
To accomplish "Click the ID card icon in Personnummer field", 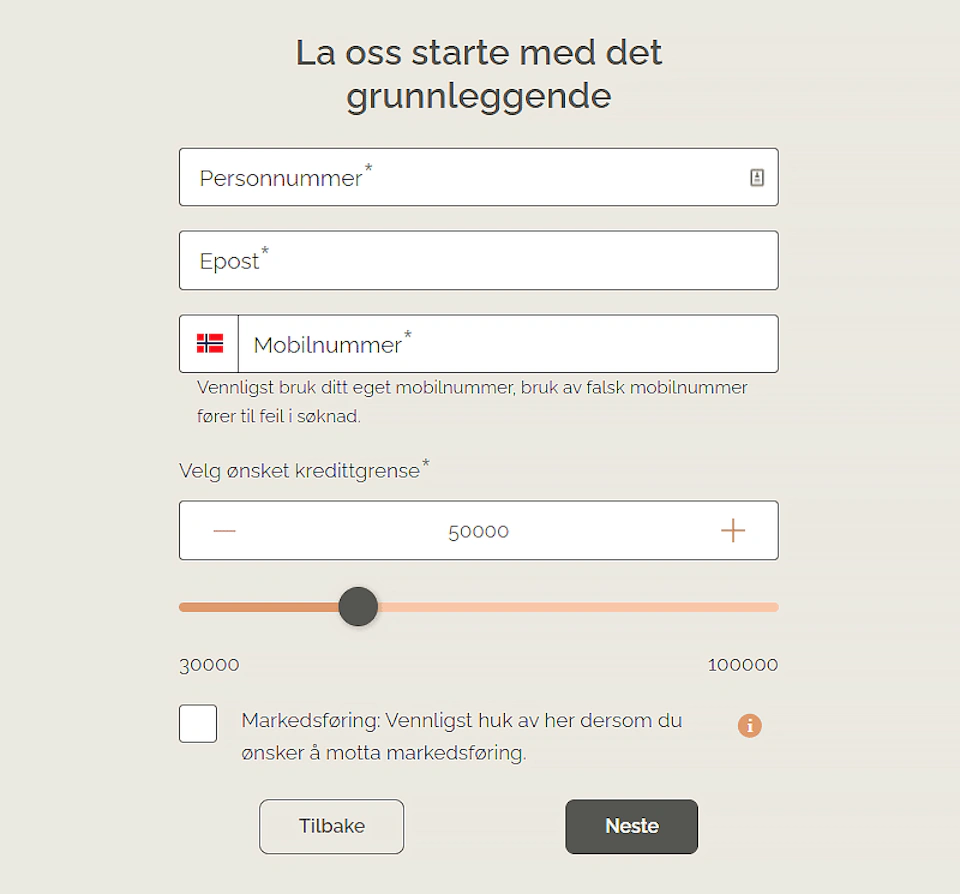I will [757, 177].
